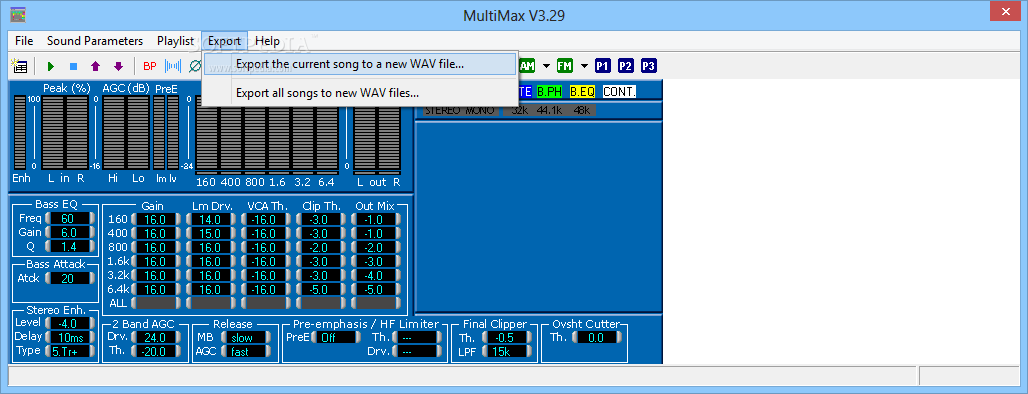The width and height of the screenshot is (1028, 394).
Task: Load preset P2
Action: tap(626, 66)
